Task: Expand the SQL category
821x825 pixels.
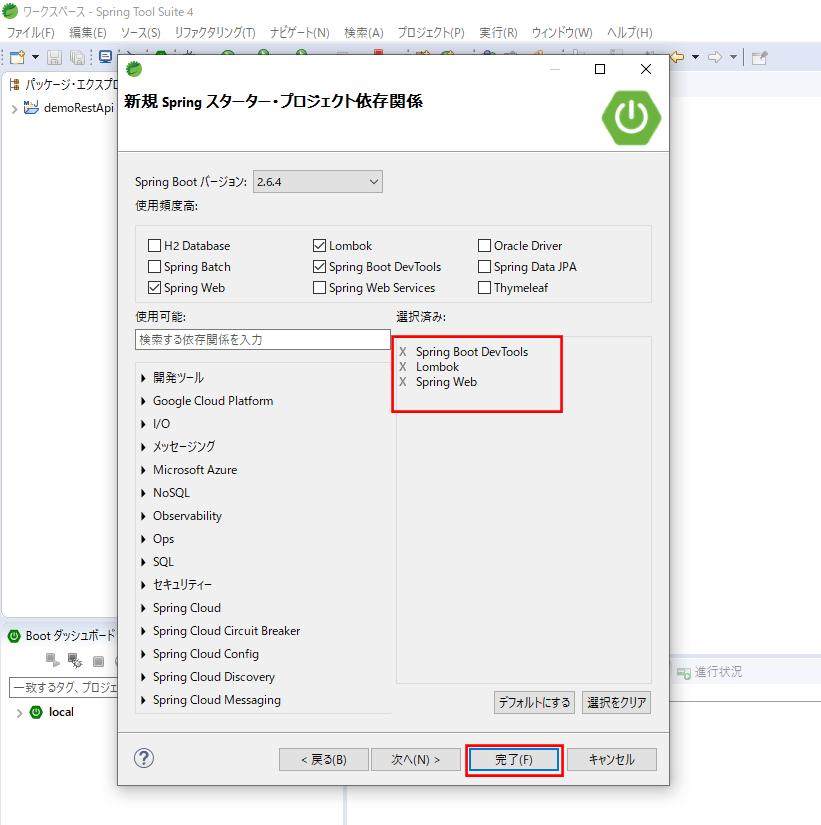Action: [x=143, y=562]
